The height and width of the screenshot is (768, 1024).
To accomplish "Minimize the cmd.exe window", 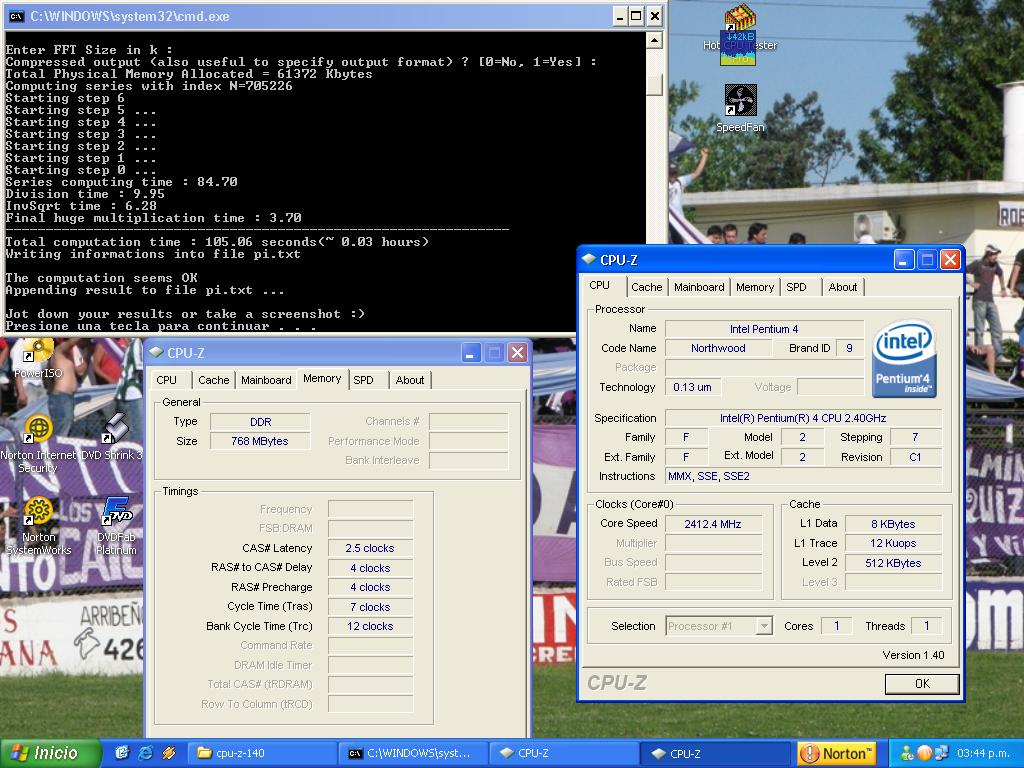I will [620, 16].
